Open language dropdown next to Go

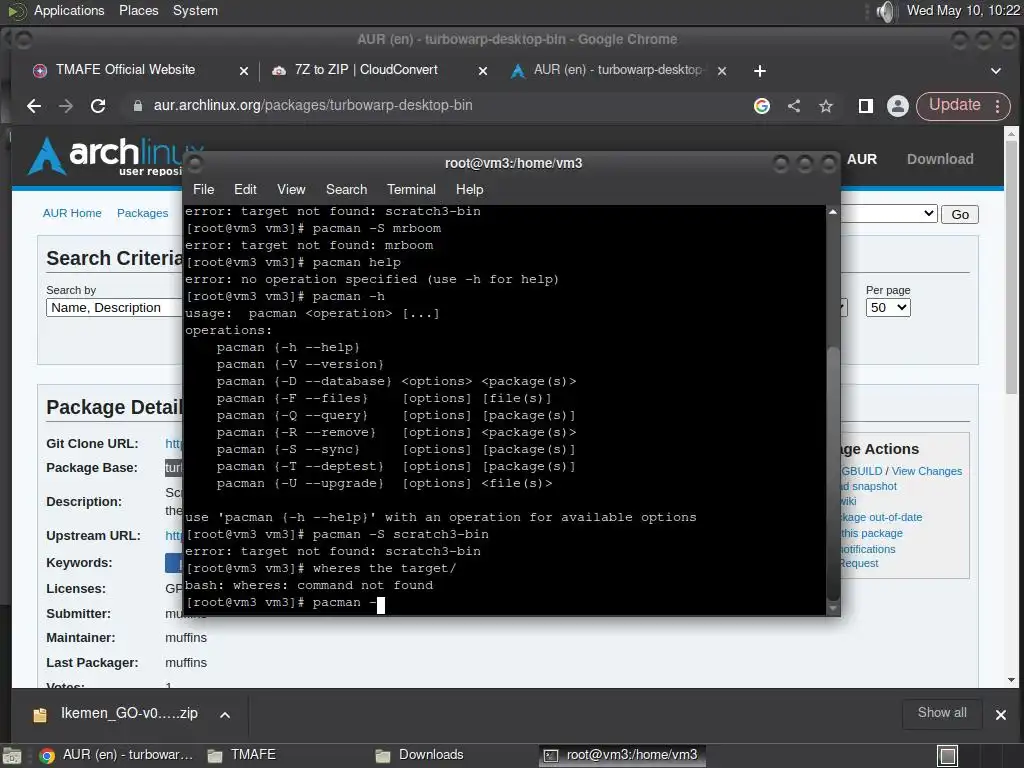[889, 214]
